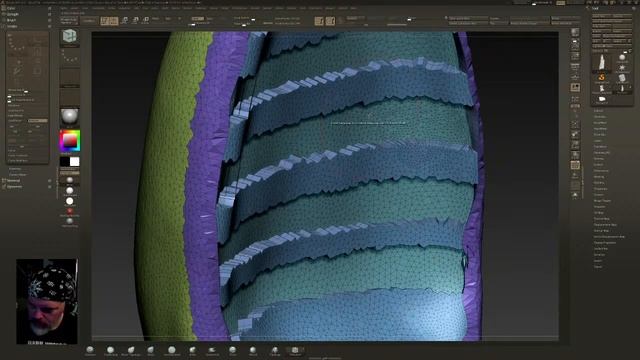This screenshot has height=360, width=640.
Task: Click the Rotate view icon on right shelf
Action: pyautogui.click(x=575, y=155)
